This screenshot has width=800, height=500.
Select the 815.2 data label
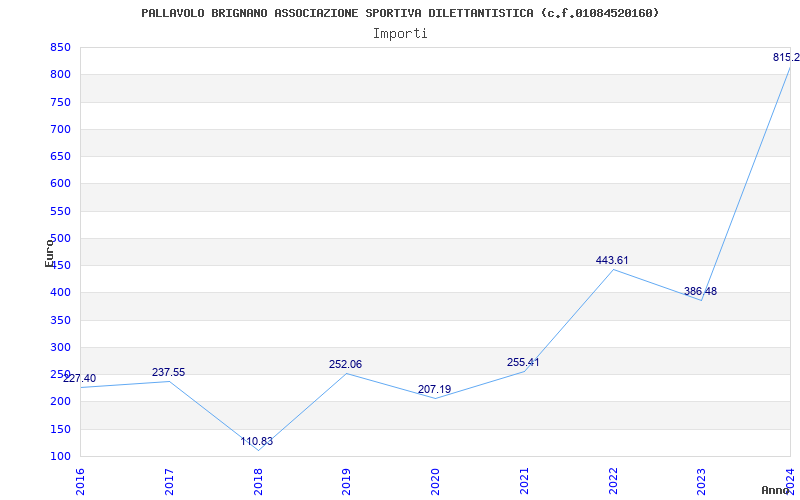click(x=786, y=58)
